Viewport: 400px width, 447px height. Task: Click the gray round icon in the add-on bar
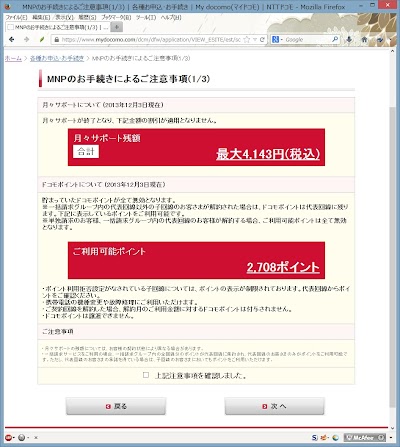(22, 437)
